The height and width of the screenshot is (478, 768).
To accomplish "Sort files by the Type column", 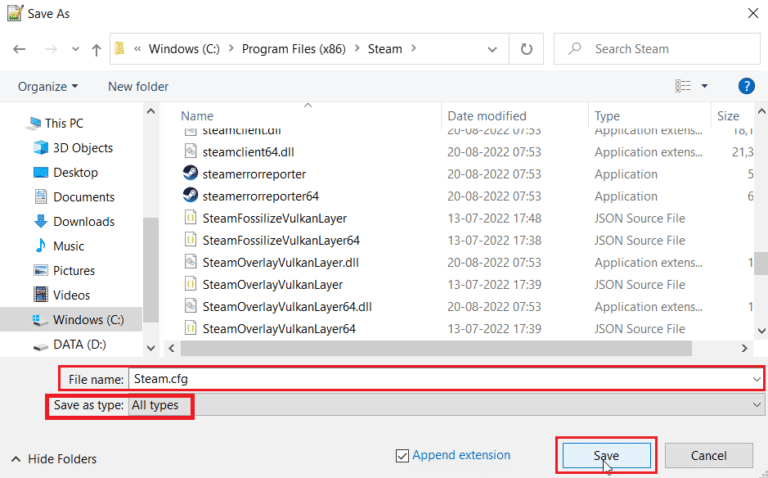I will pyautogui.click(x=607, y=116).
